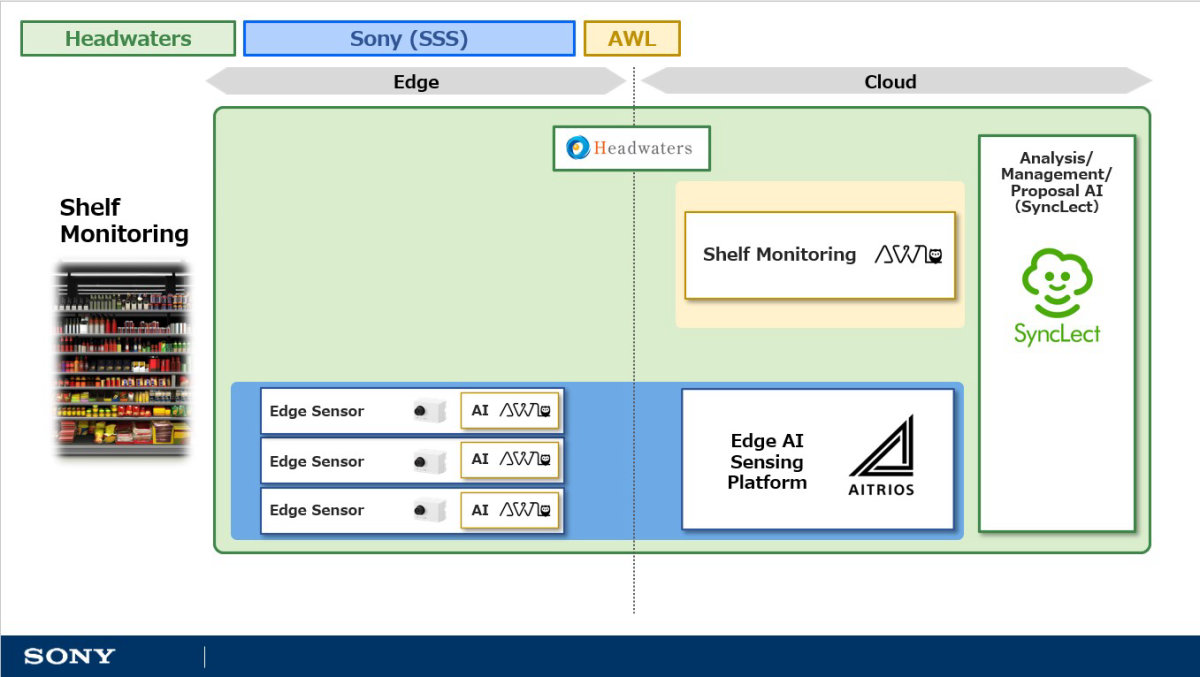The image size is (1200, 677).
Task: Click the Edge AI Sensing Platform label
Action: point(767,461)
